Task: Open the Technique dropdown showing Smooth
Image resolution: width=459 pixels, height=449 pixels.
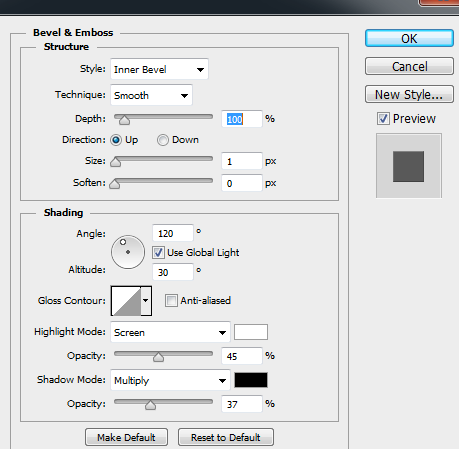Action: 151,95
